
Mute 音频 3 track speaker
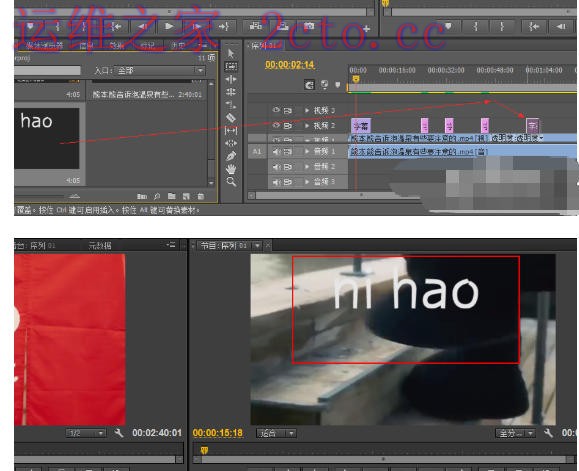coord(277,182)
